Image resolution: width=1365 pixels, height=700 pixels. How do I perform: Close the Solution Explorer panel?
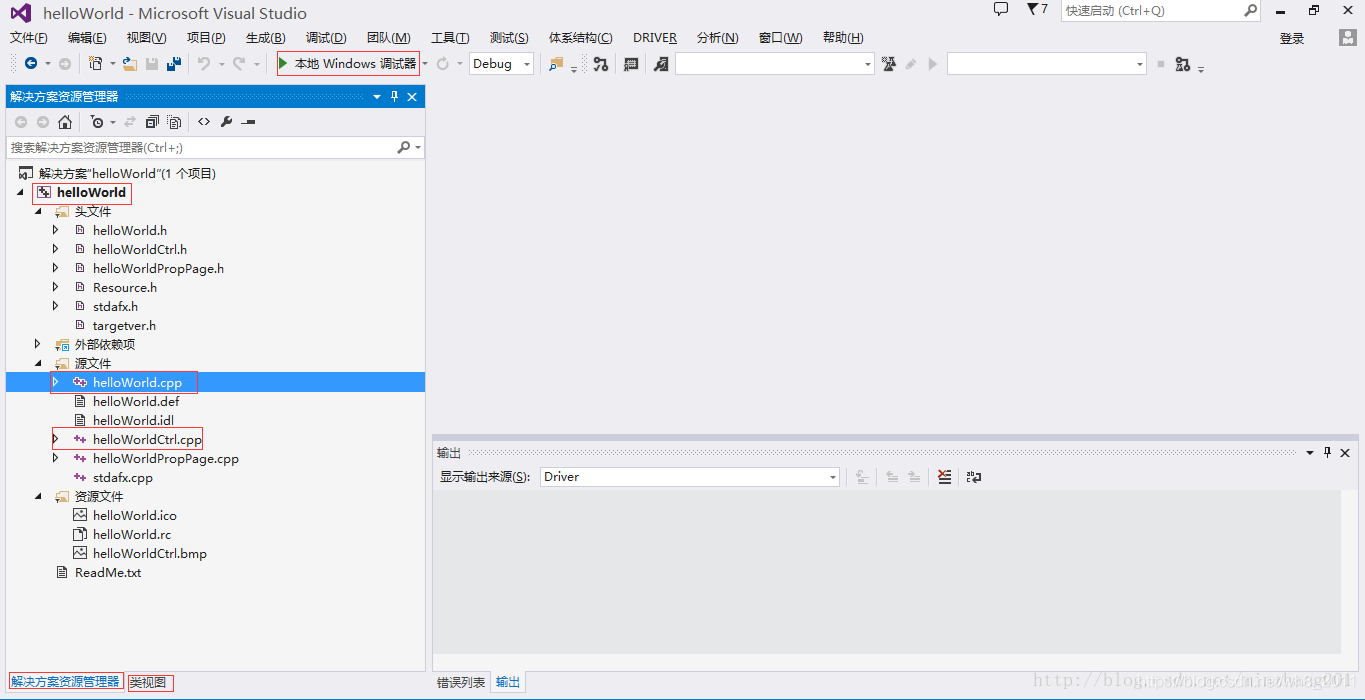coord(412,97)
